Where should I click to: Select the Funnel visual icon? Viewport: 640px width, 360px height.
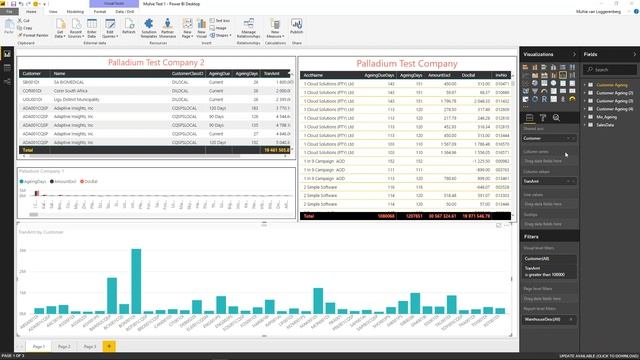coord(535,91)
